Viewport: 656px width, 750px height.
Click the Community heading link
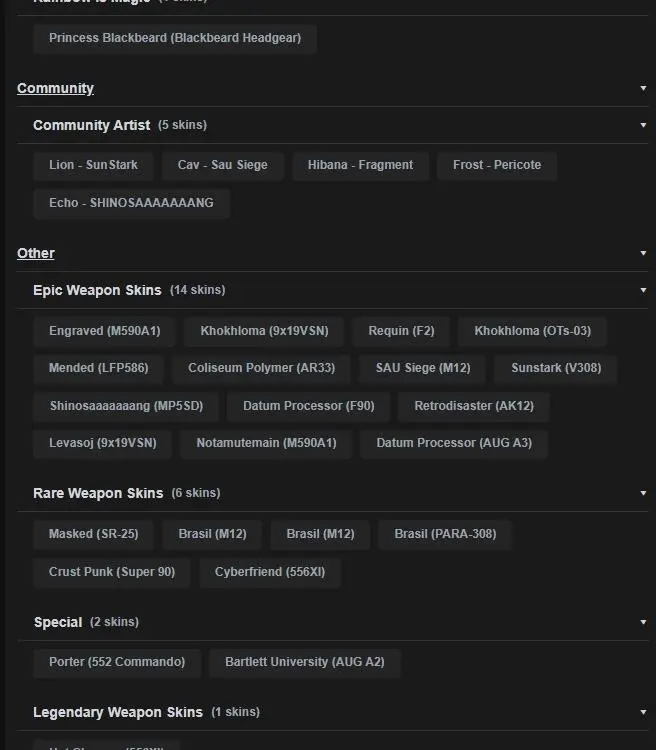pyautogui.click(x=55, y=88)
